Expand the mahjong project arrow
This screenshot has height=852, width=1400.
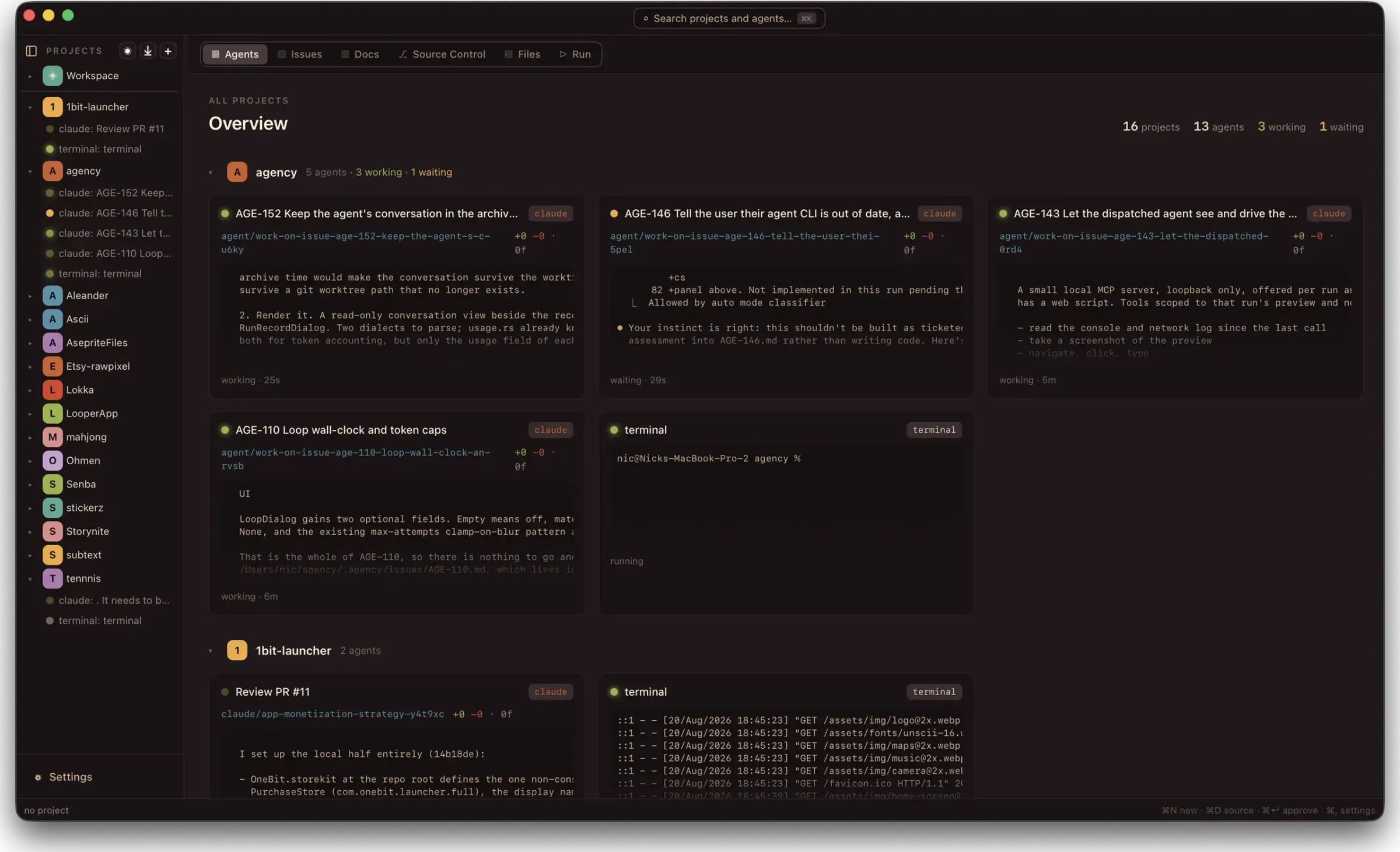click(x=30, y=437)
